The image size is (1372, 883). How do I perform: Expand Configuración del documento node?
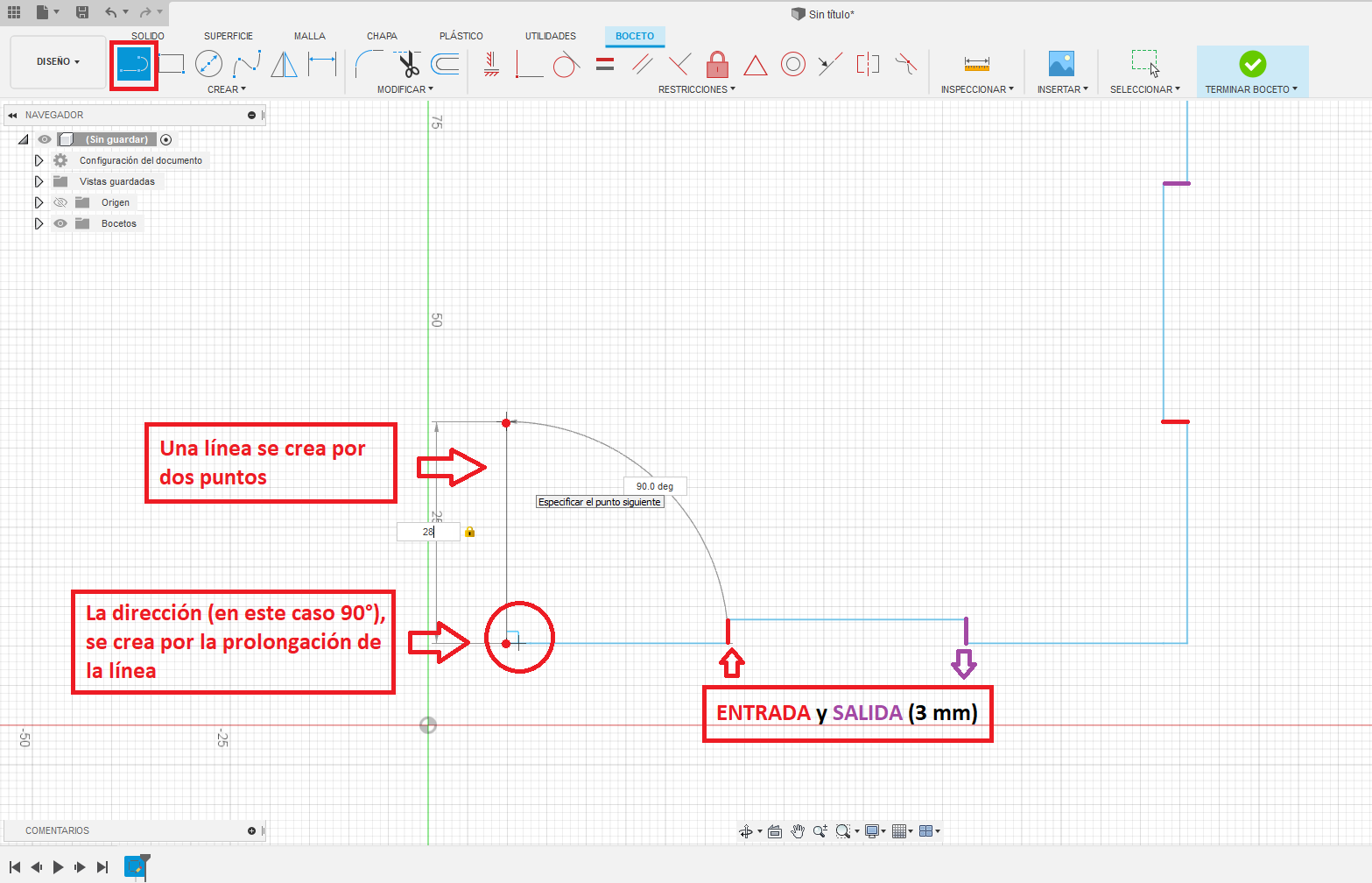(x=39, y=160)
